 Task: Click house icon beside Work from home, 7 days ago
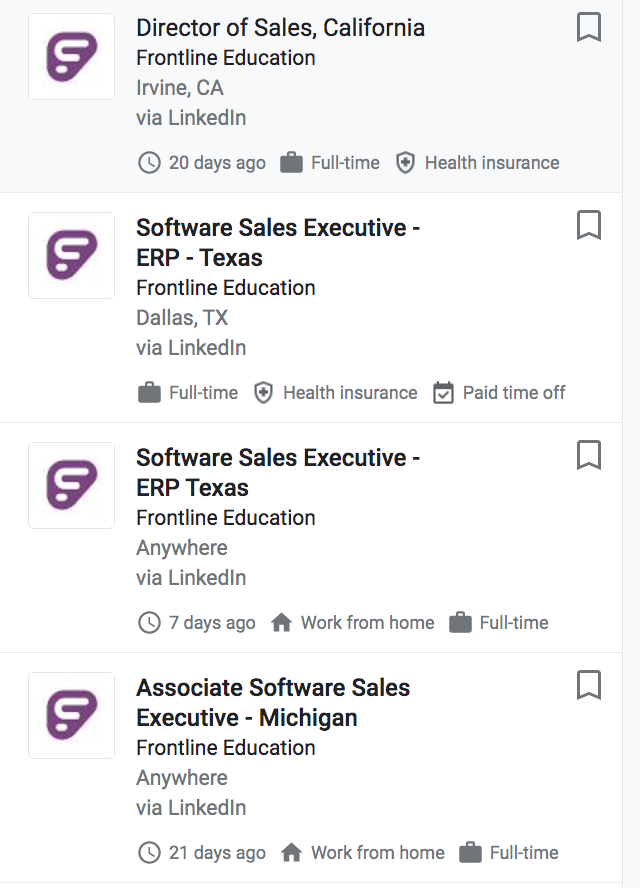(x=281, y=622)
